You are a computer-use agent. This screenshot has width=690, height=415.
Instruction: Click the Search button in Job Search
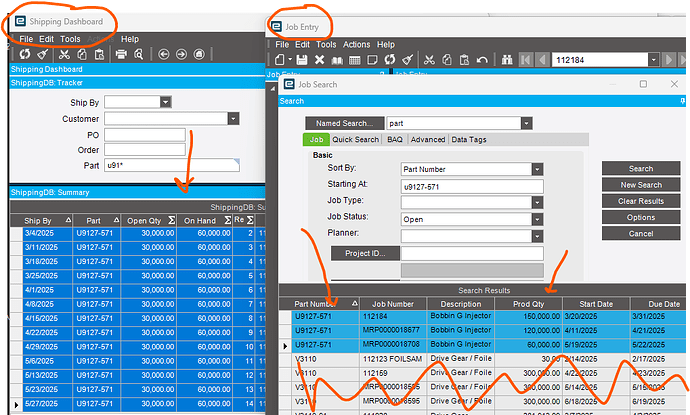[x=641, y=169]
